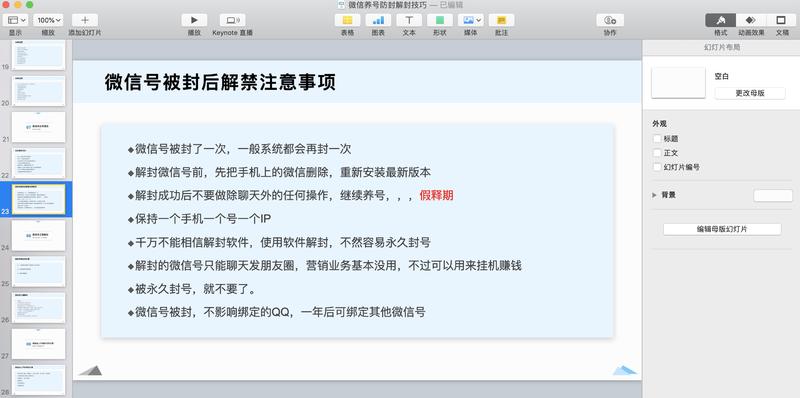This screenshot has height=398, width=800.
Task: Click the document title in window title bar
Action: [x=387, y=5]
